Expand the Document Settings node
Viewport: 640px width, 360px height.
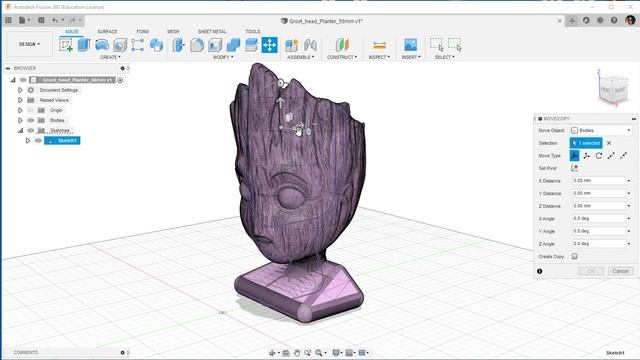[x=20, y=90]
